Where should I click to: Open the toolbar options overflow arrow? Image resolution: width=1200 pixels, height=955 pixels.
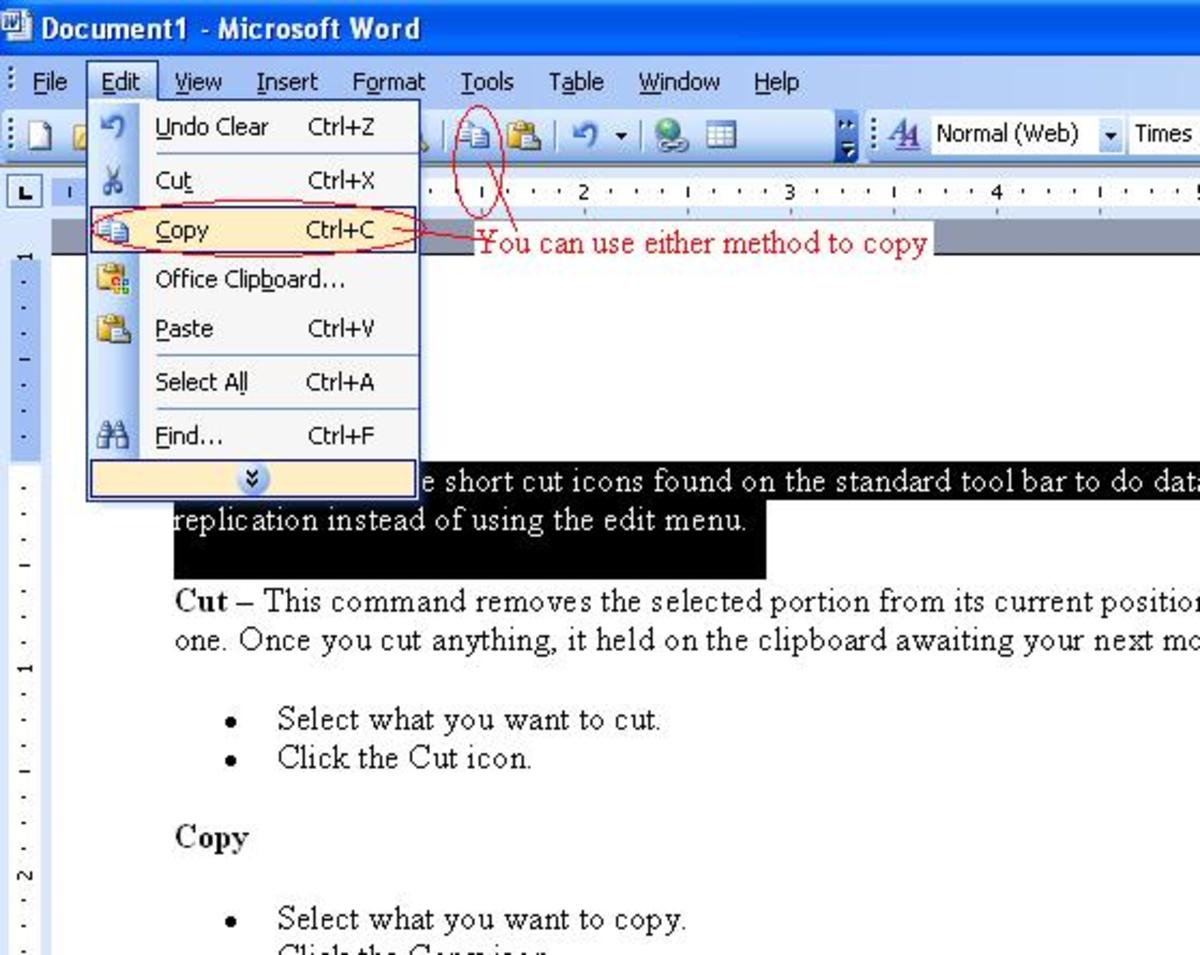846,137
